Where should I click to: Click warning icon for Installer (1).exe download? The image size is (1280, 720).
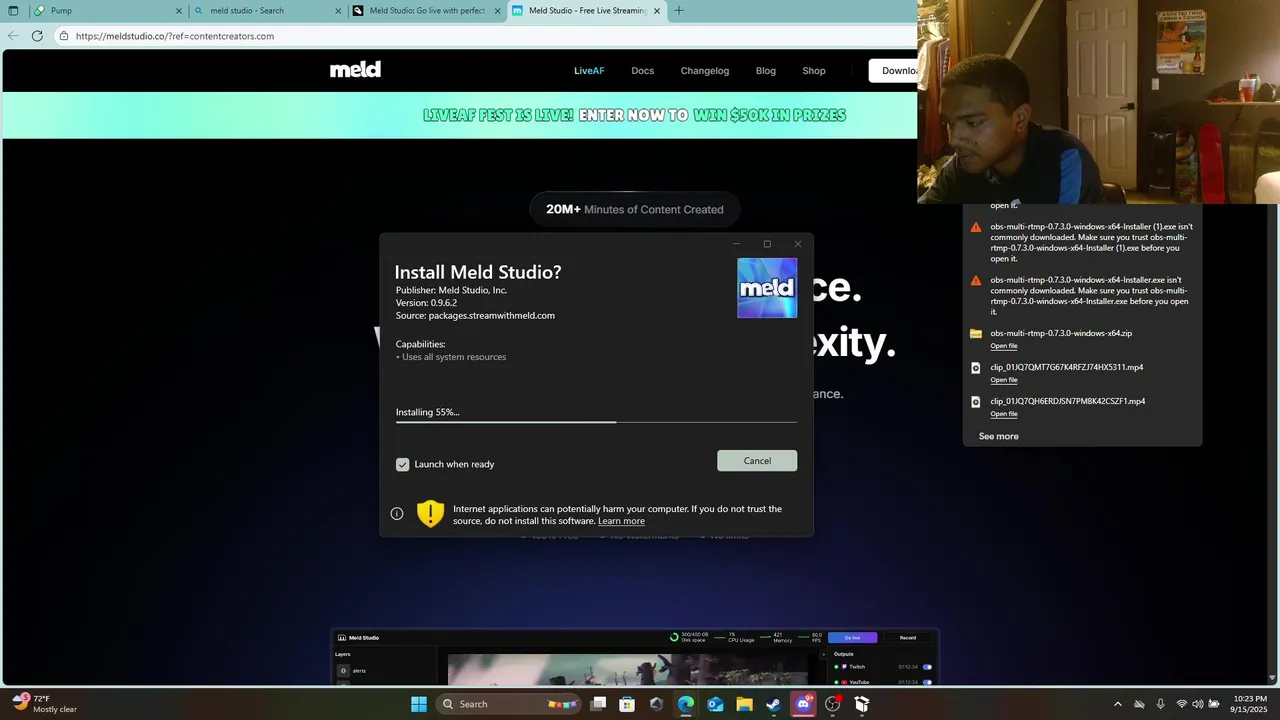976,227
